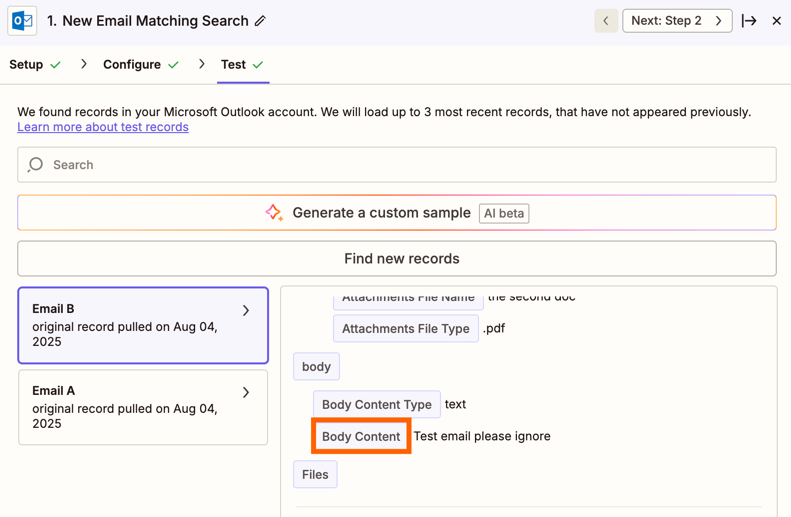
Task: Click the search magnifier icon
Action: coord(35,165)
